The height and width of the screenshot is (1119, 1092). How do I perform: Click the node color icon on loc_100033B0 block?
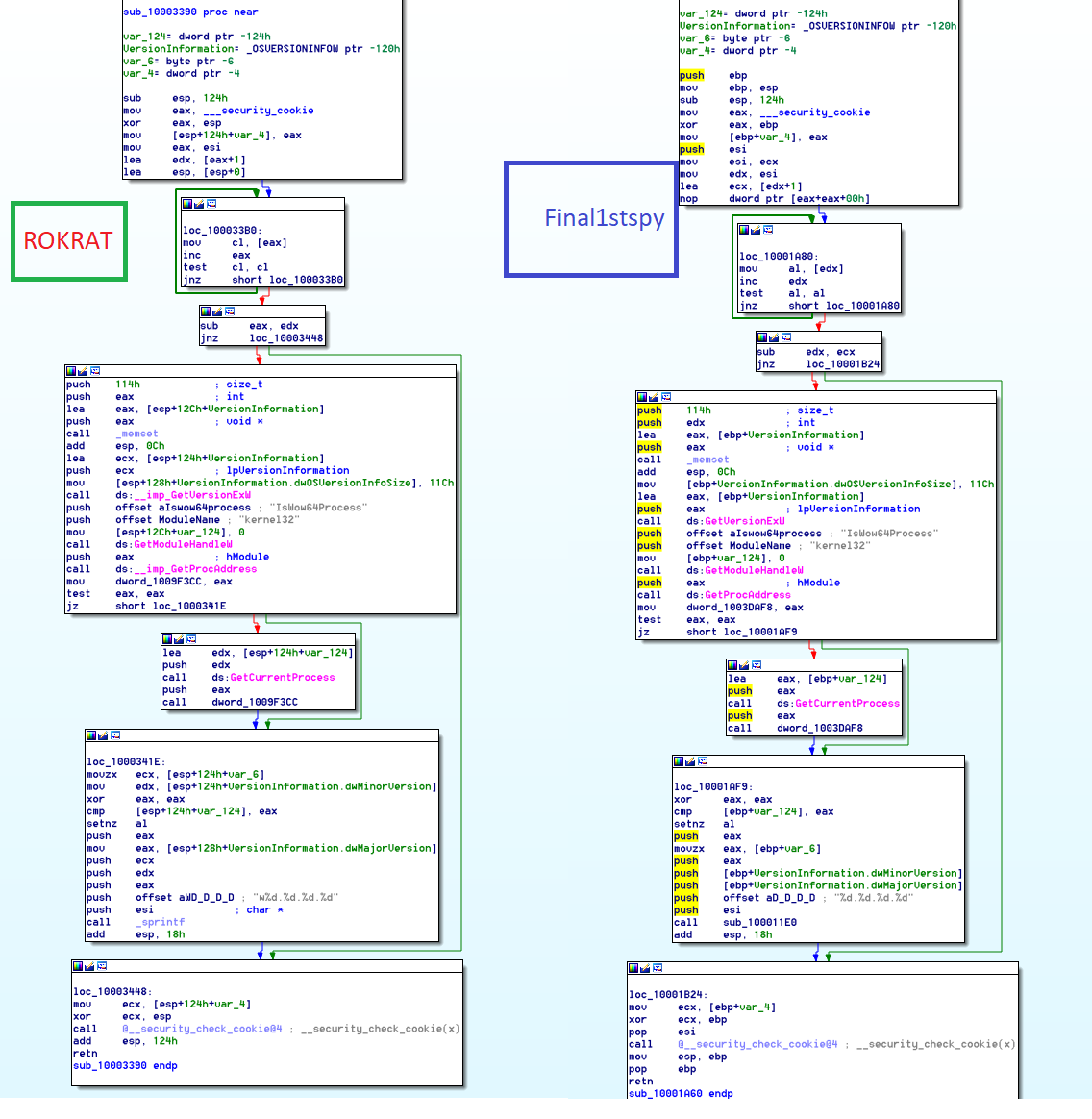[187, 204]
